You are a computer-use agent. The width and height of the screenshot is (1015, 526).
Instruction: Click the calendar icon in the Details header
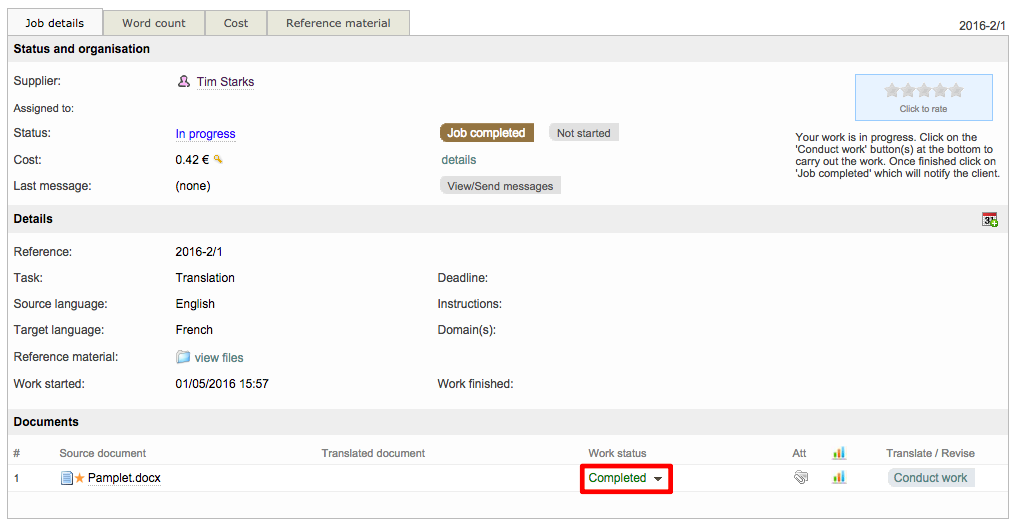click(x=989, y=219)
